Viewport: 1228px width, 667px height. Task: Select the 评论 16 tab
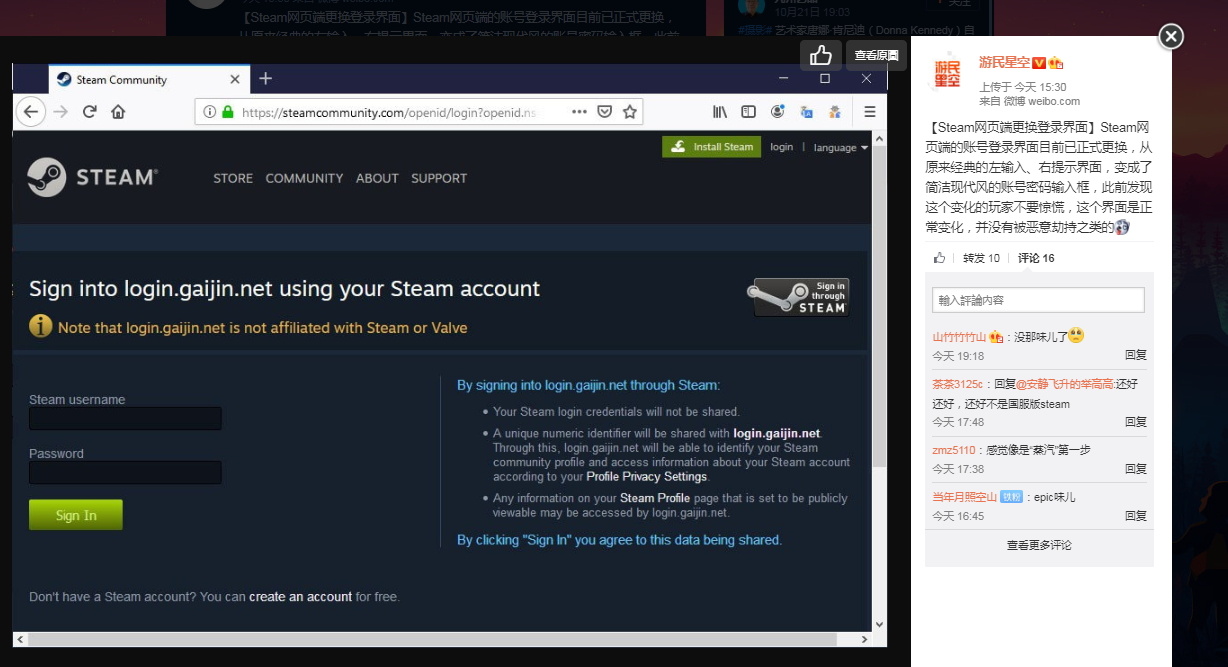[1036, 258]
